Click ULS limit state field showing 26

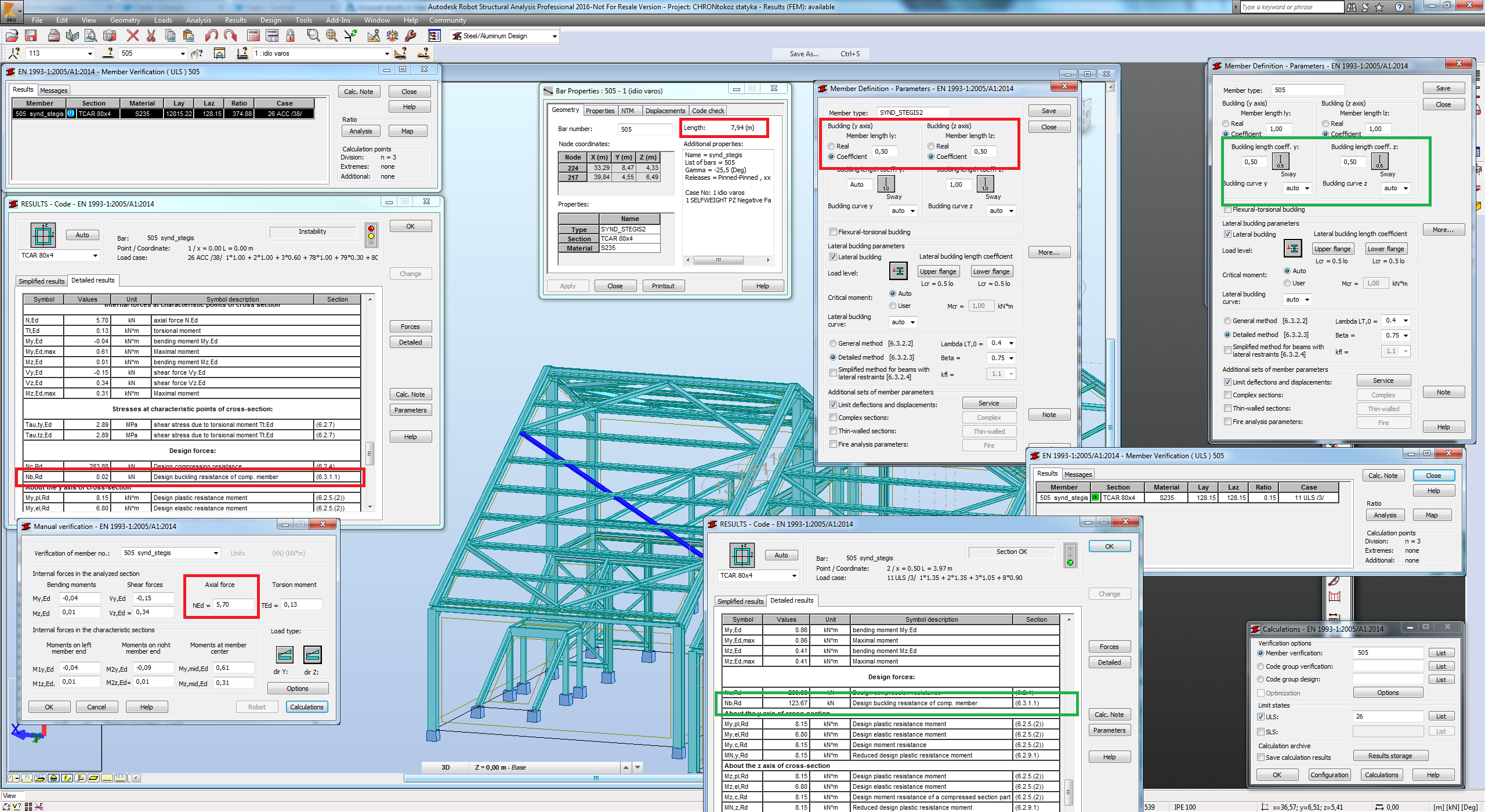(1388, 717)
